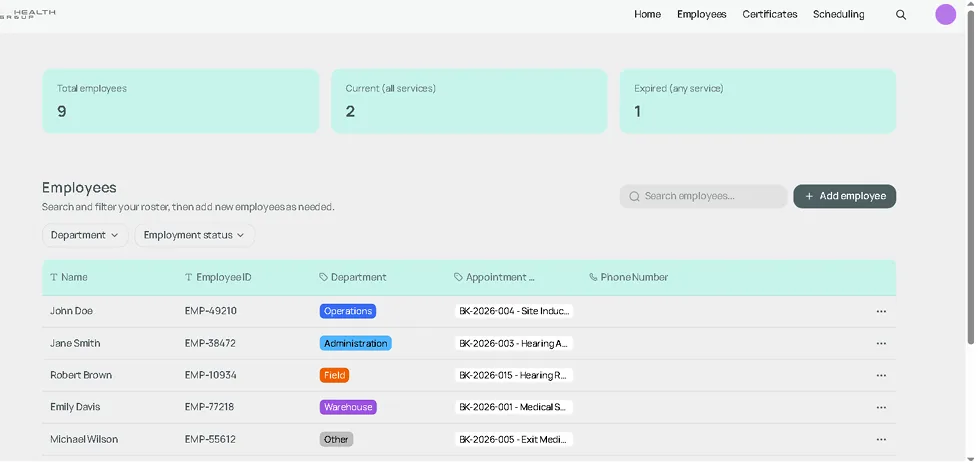Click the name Michael Wilson
The width and height of the screenshot is (978, 465).
(x=84, y=439)
